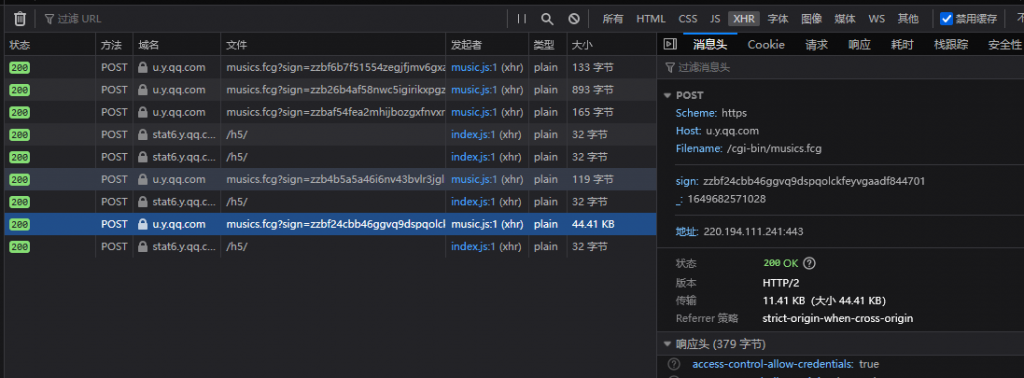Filter requests by 字体
The height and width of the screenshot is (378, 1024).
click(778, 19)
